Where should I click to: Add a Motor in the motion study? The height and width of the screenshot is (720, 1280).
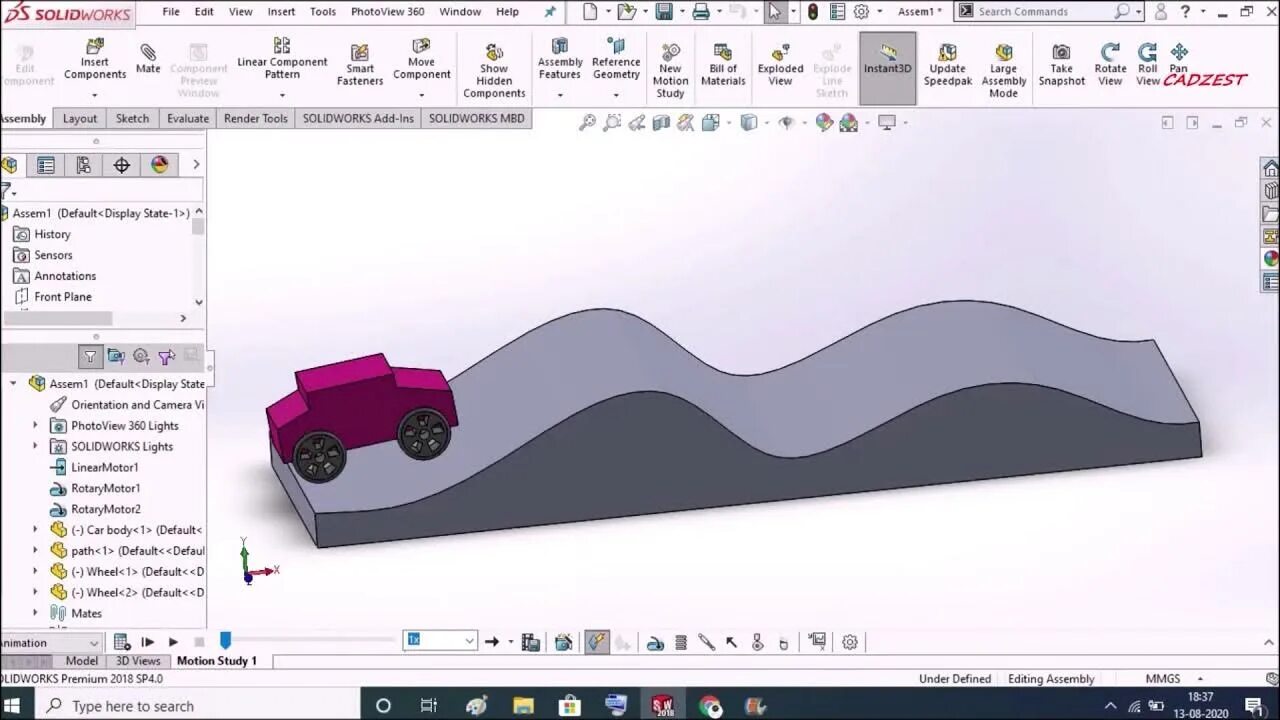click(x=657, y=641)
